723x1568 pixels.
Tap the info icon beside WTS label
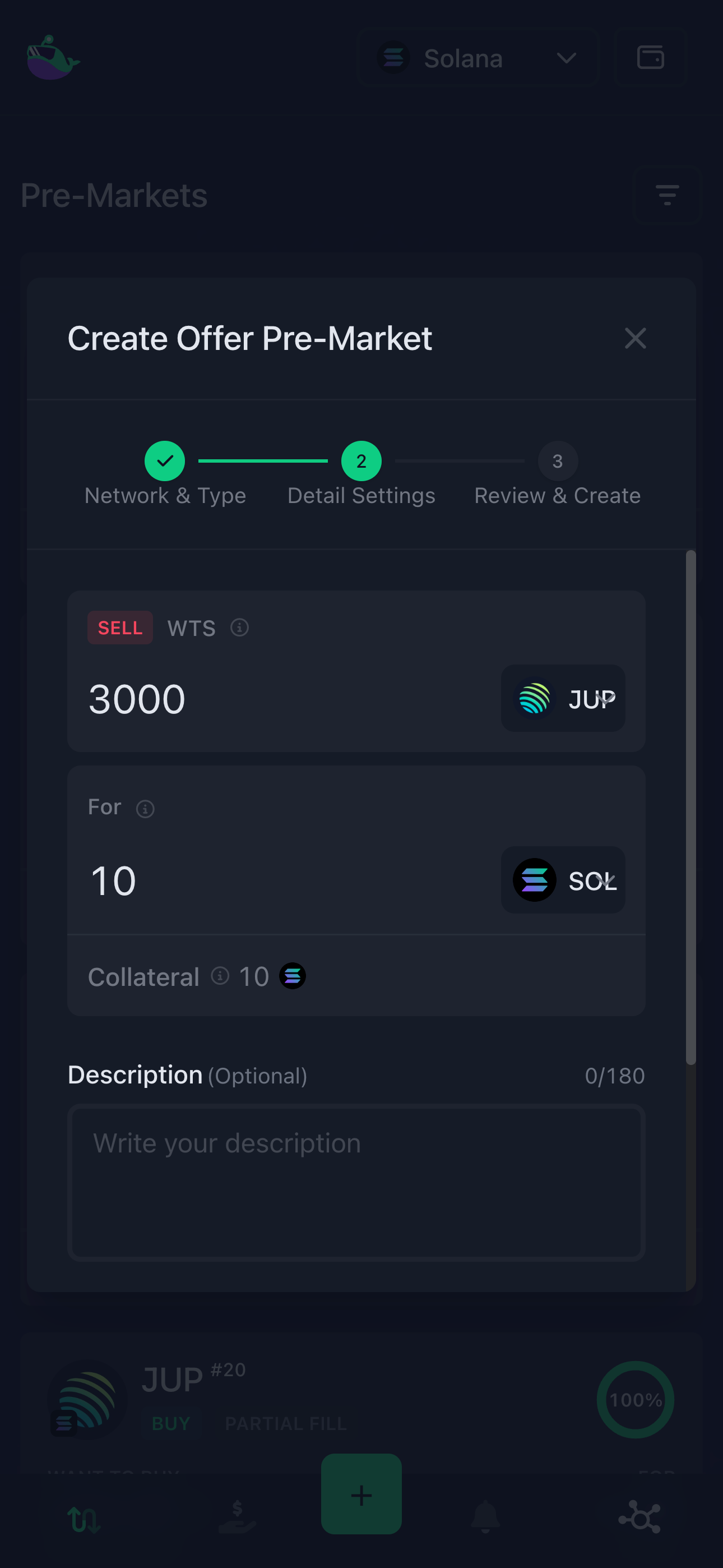click(x=239, y=628)
